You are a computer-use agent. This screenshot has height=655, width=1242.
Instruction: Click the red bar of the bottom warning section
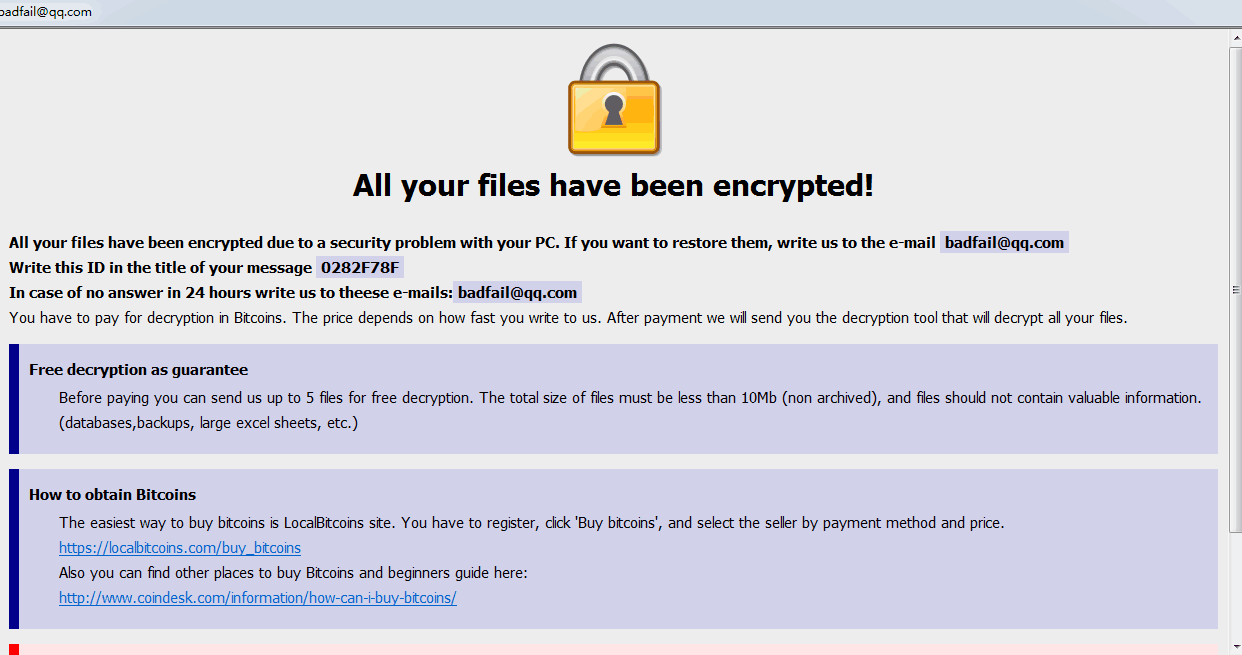[x=14, y=649]
